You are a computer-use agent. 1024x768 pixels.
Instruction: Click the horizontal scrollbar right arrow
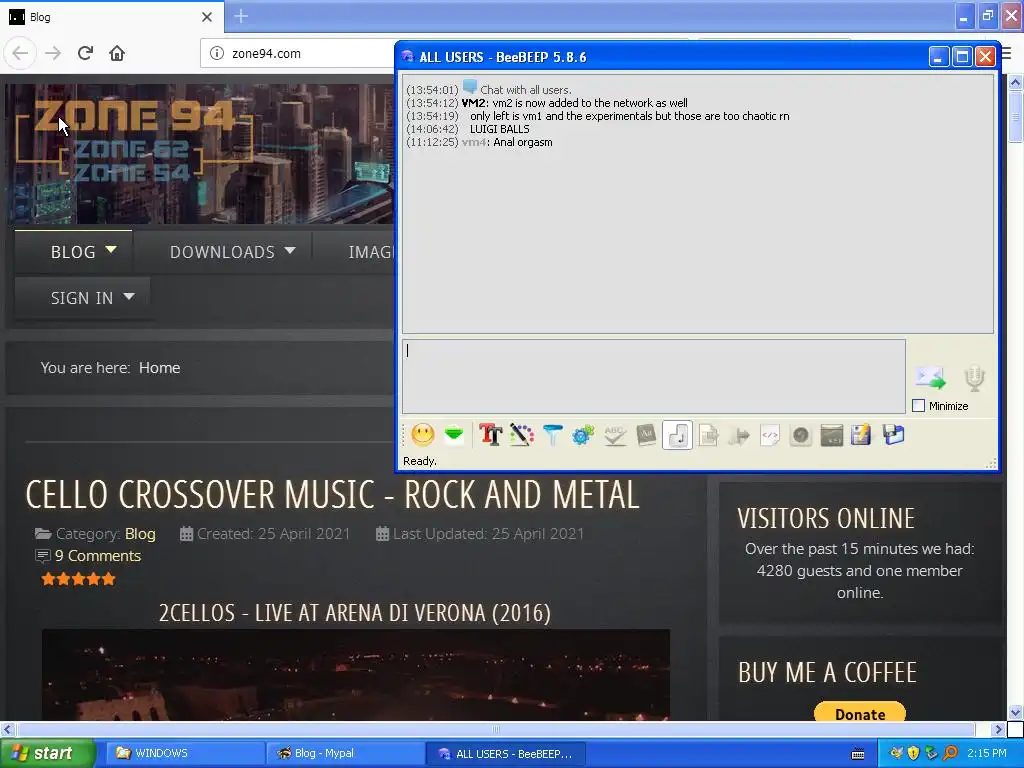coord(998,729)
